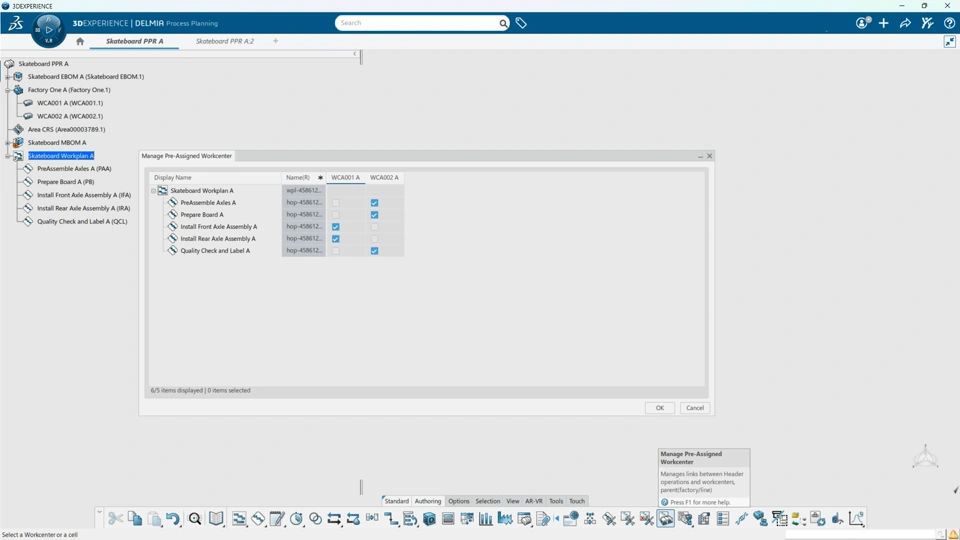
Task: Click the active Manage Pre-Assigned Workcenter icon
Action: [x=666, y=519]
